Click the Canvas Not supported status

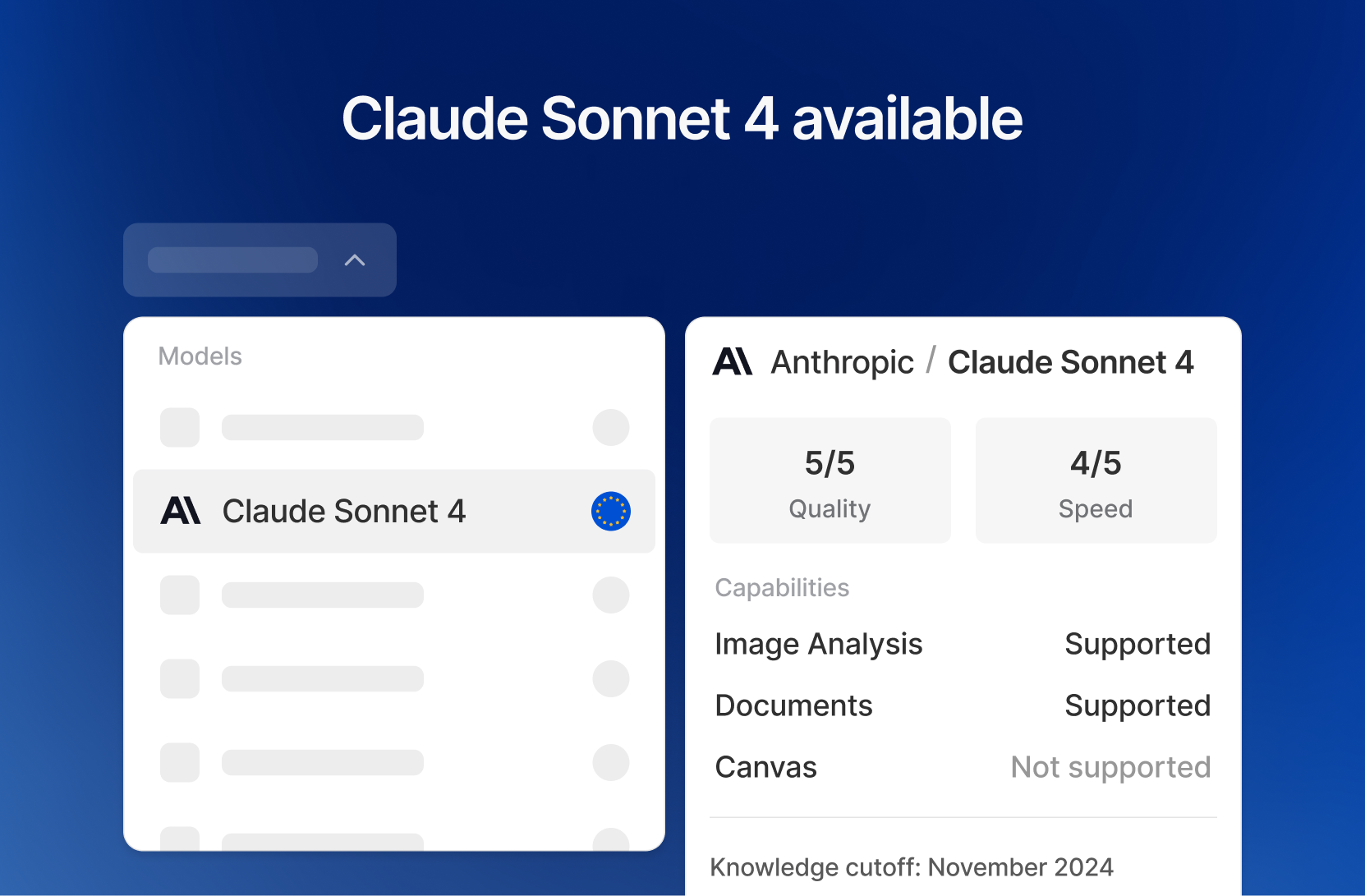point(1110,767)
